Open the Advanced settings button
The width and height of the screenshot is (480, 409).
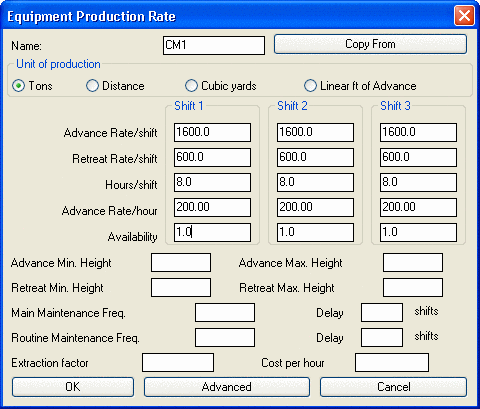tap(227, 387)
